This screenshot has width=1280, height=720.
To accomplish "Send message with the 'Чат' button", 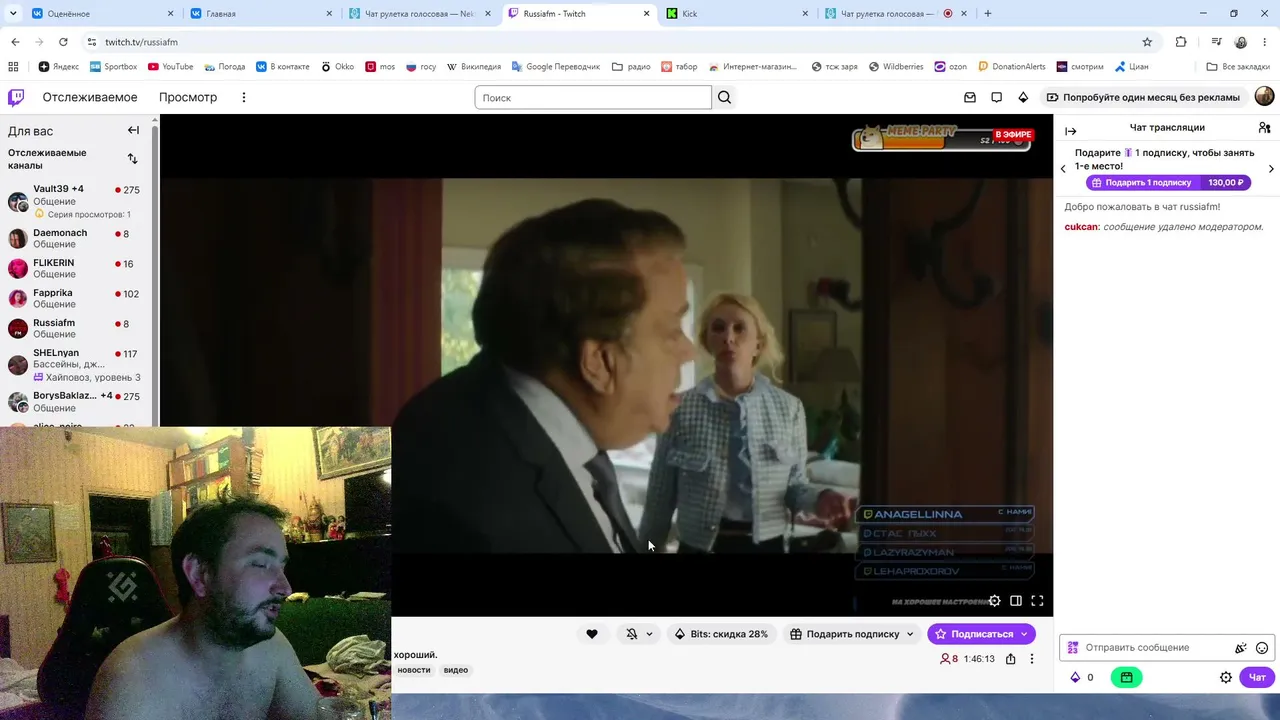I will coord(1257,677).
